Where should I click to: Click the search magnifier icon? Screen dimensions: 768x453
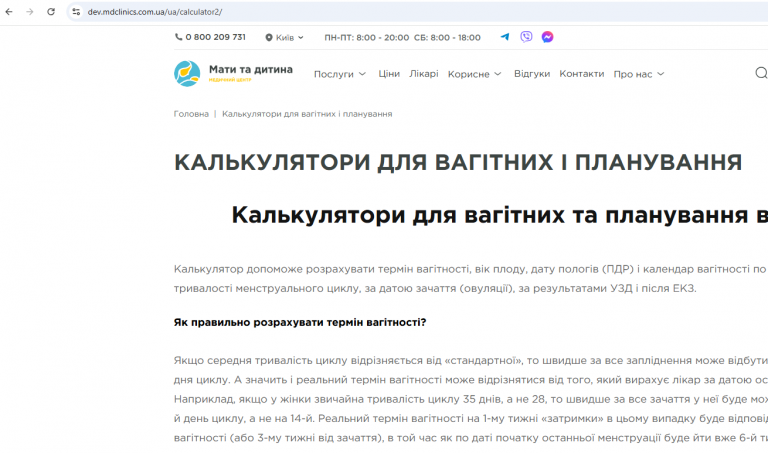point(761,73)
